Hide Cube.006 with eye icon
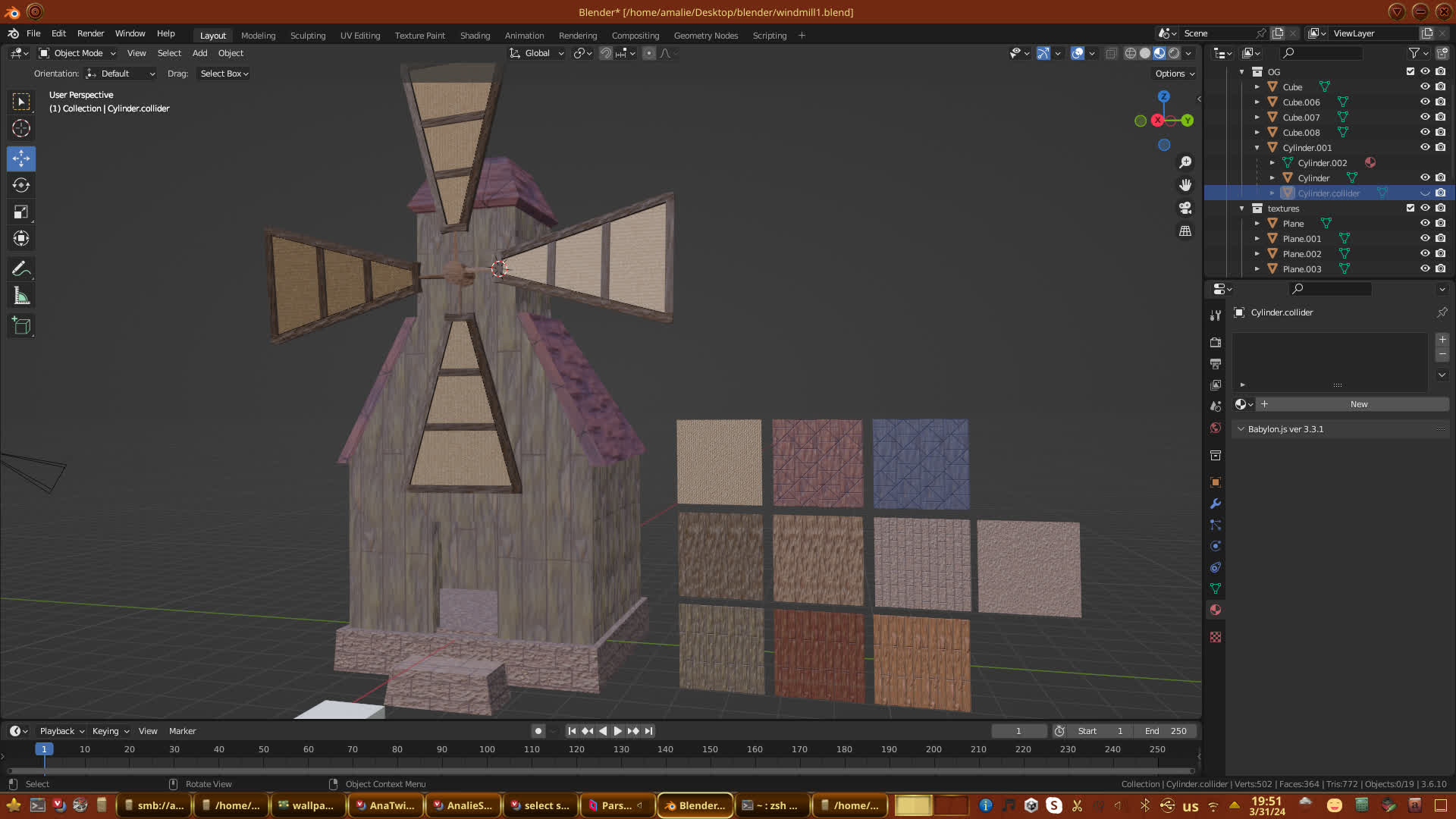Viewport: 1456px width, 819px height. click(1425, 102)
